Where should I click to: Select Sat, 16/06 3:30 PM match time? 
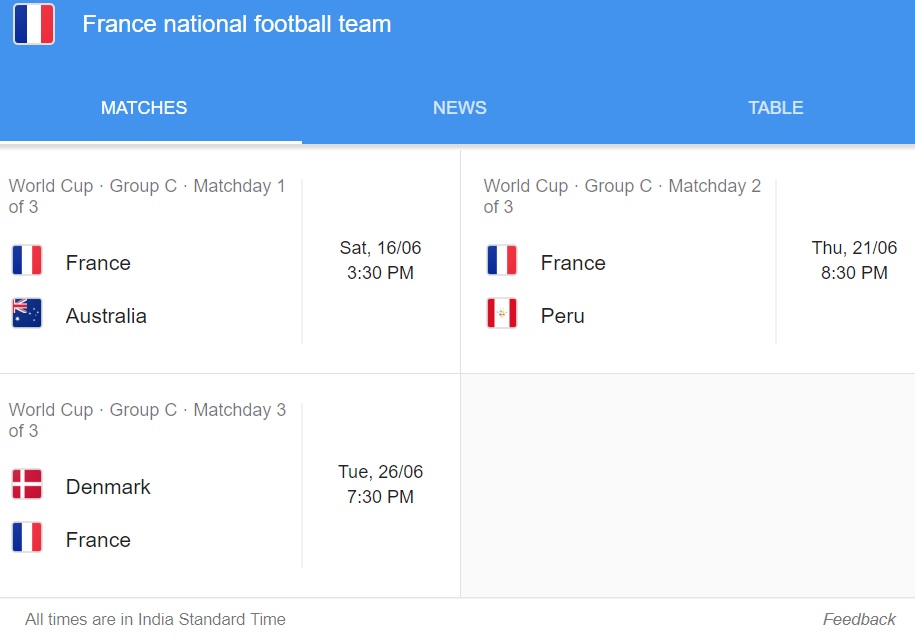click(380, 260)
